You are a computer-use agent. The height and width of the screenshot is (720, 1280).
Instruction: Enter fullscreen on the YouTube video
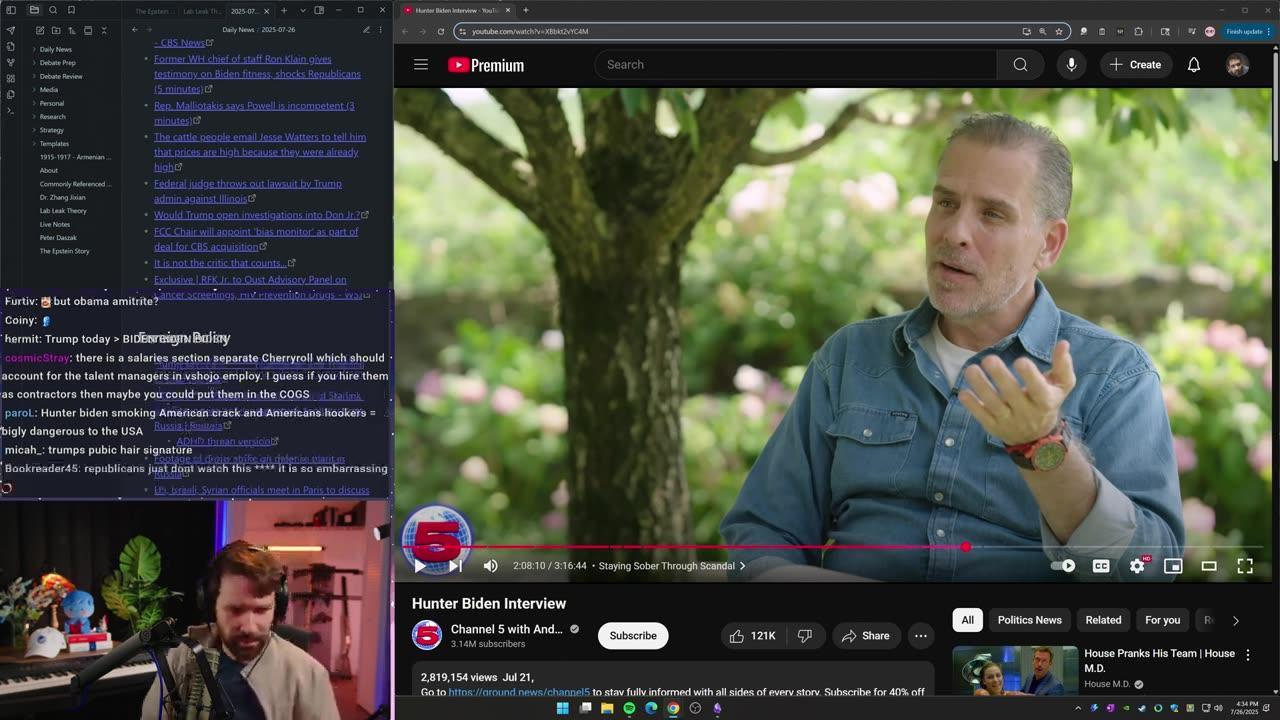click(1245, 566)
